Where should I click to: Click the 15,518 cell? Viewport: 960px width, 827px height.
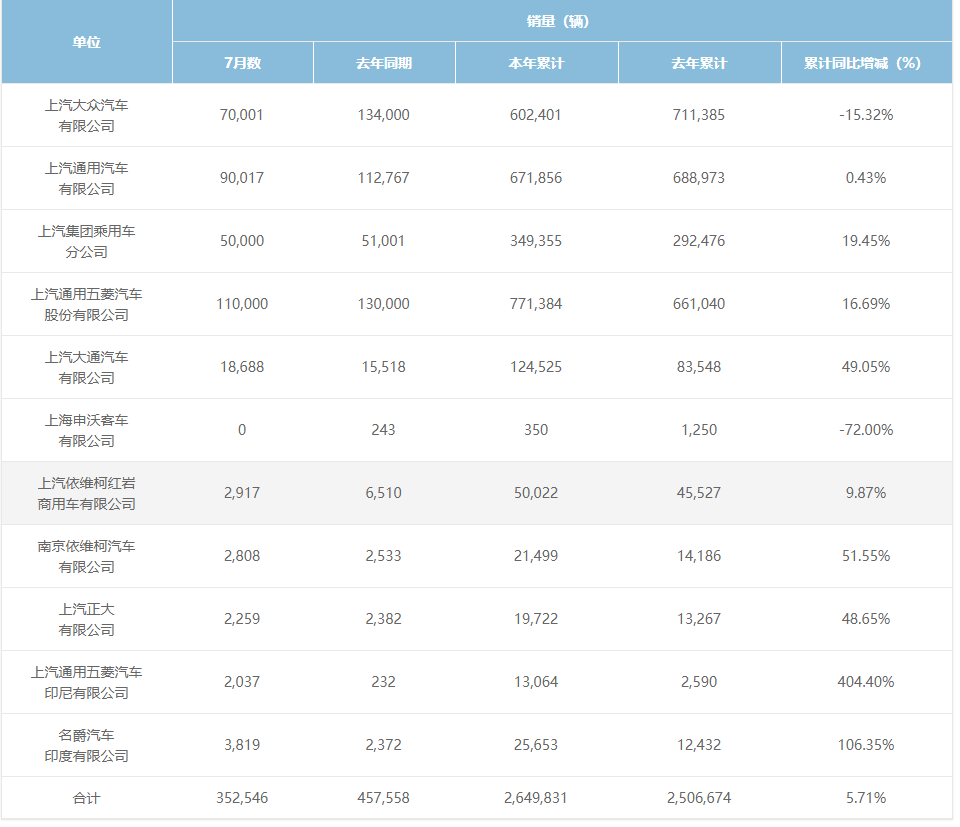click(x=383, y=367)
